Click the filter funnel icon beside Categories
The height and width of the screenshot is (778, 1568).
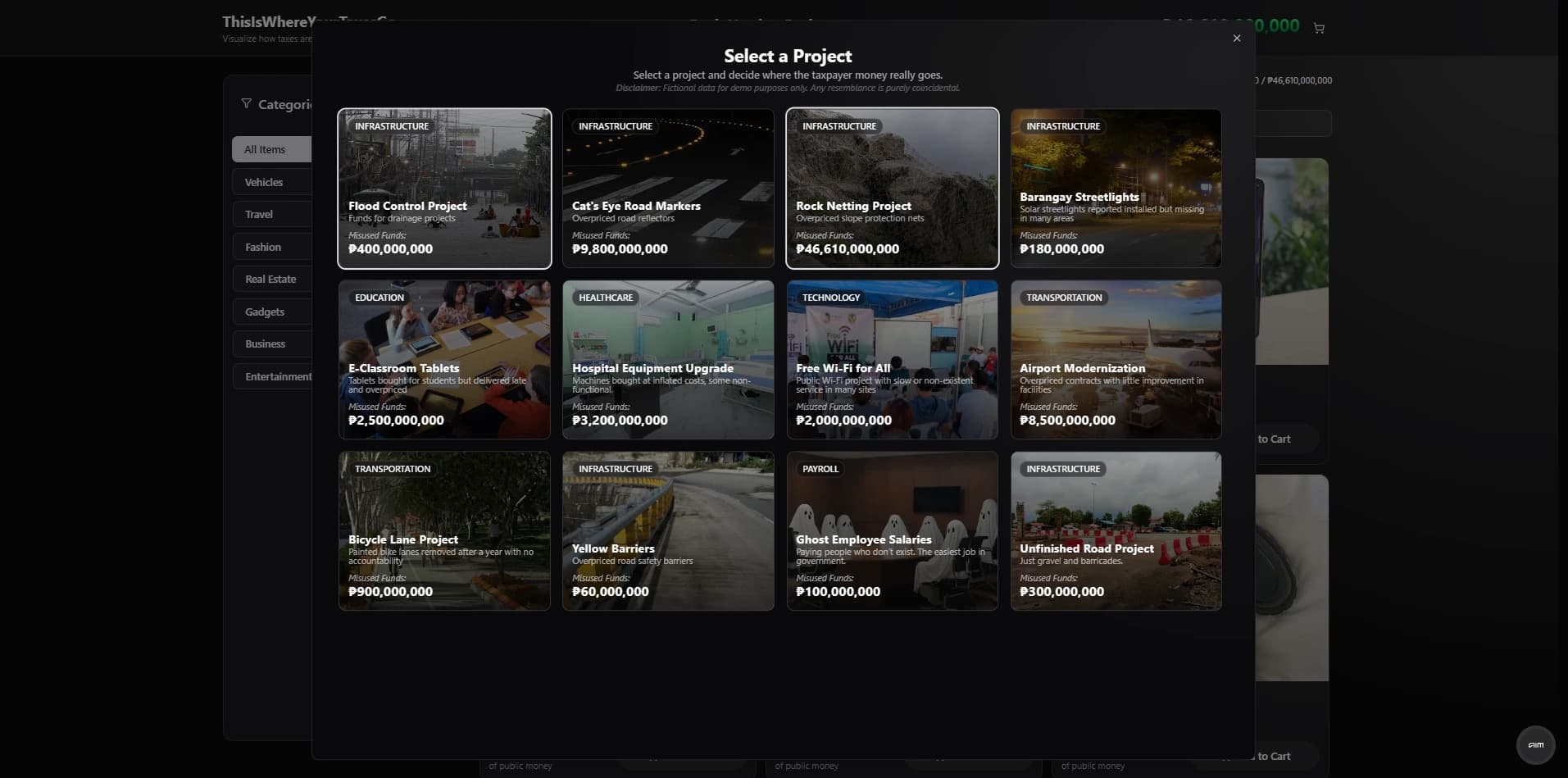(246, 104)
